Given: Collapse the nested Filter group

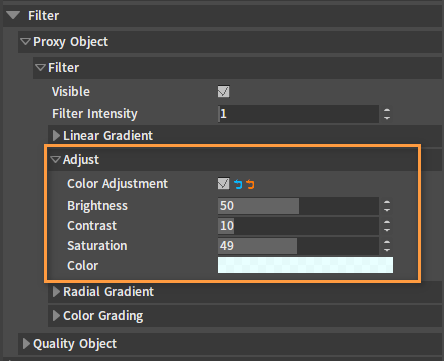Looking at the screenshot, I should (40, 68).
